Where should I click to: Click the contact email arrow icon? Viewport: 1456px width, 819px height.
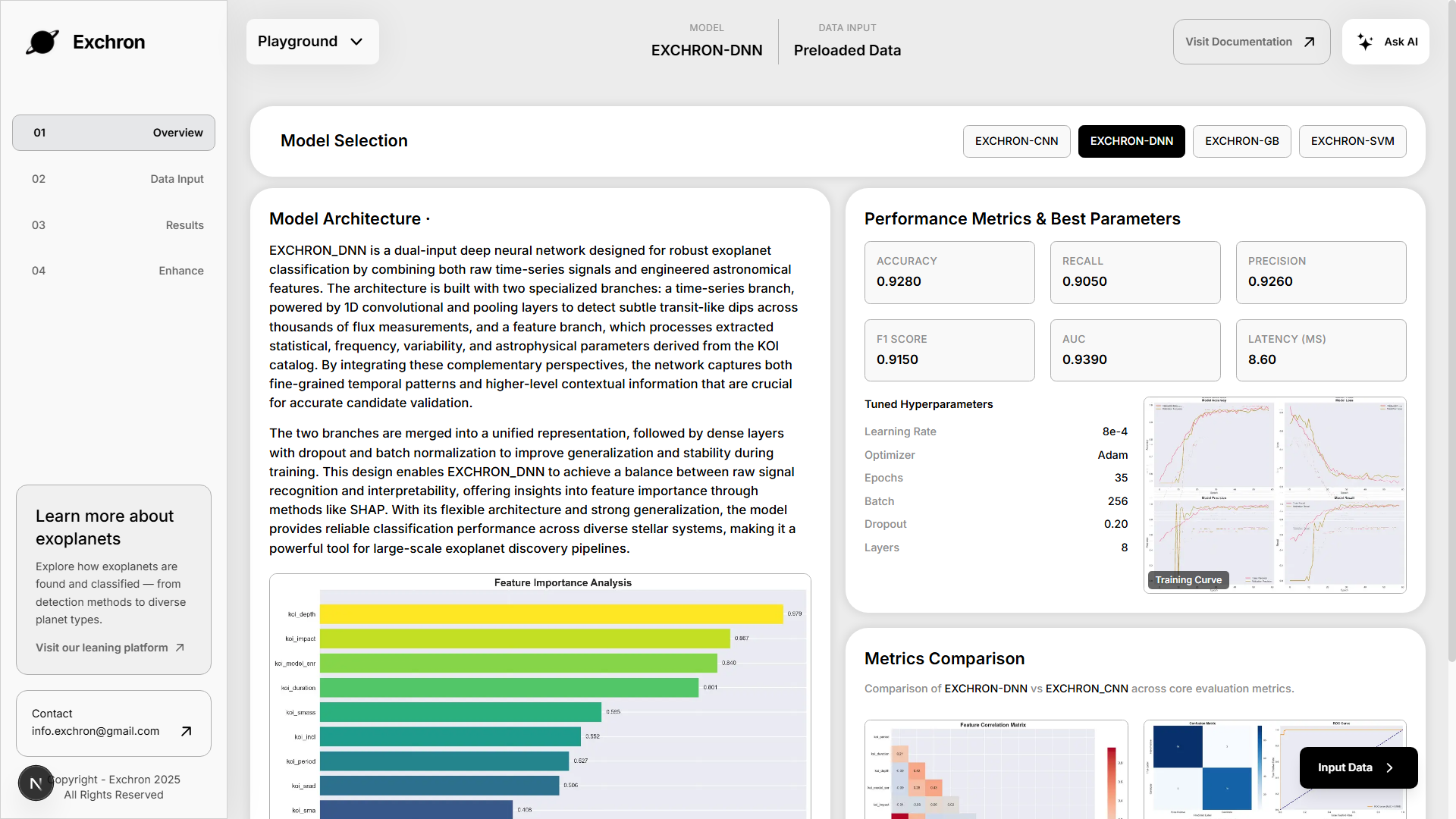(x=186, y=731)
